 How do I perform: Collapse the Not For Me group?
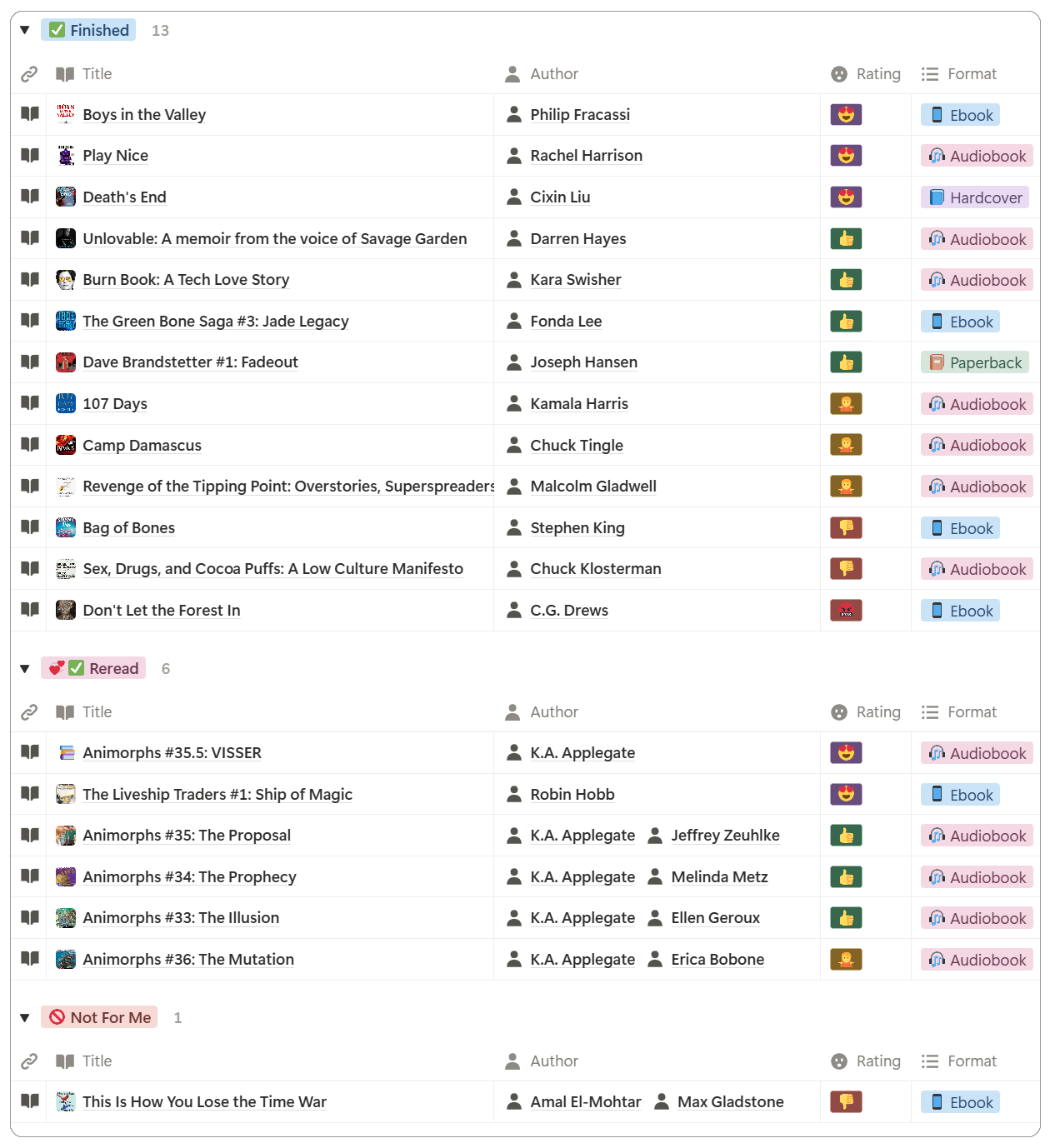(x=25, y=1018)
